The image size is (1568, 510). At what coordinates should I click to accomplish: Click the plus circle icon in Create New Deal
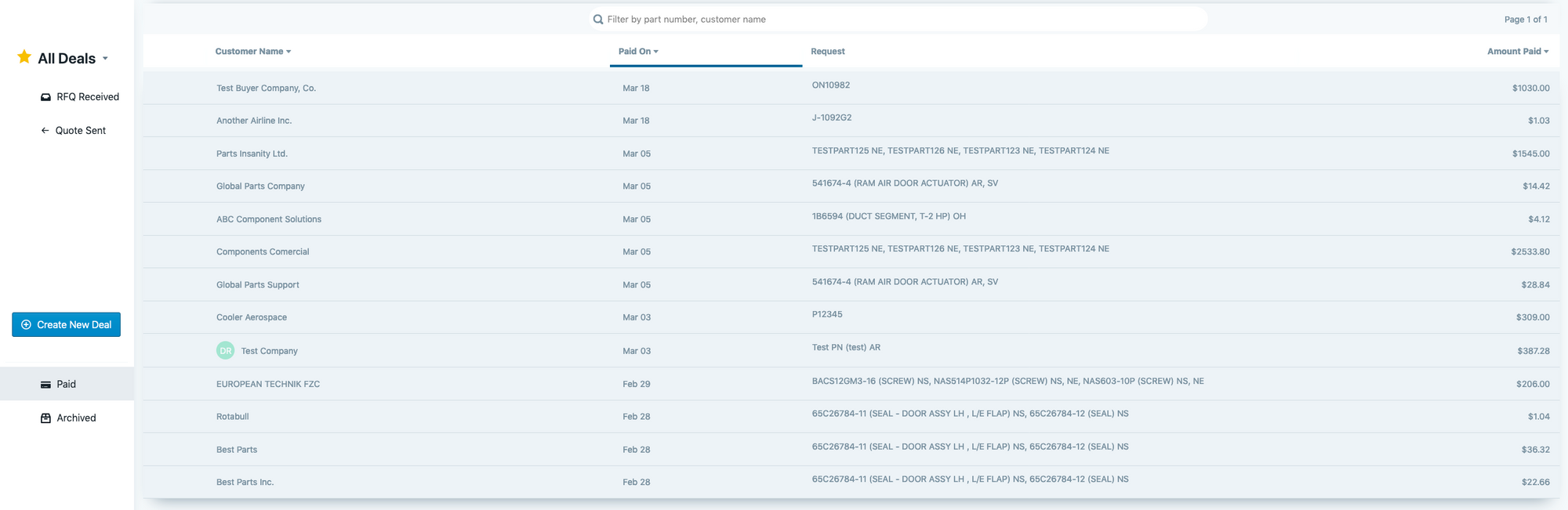26,325
